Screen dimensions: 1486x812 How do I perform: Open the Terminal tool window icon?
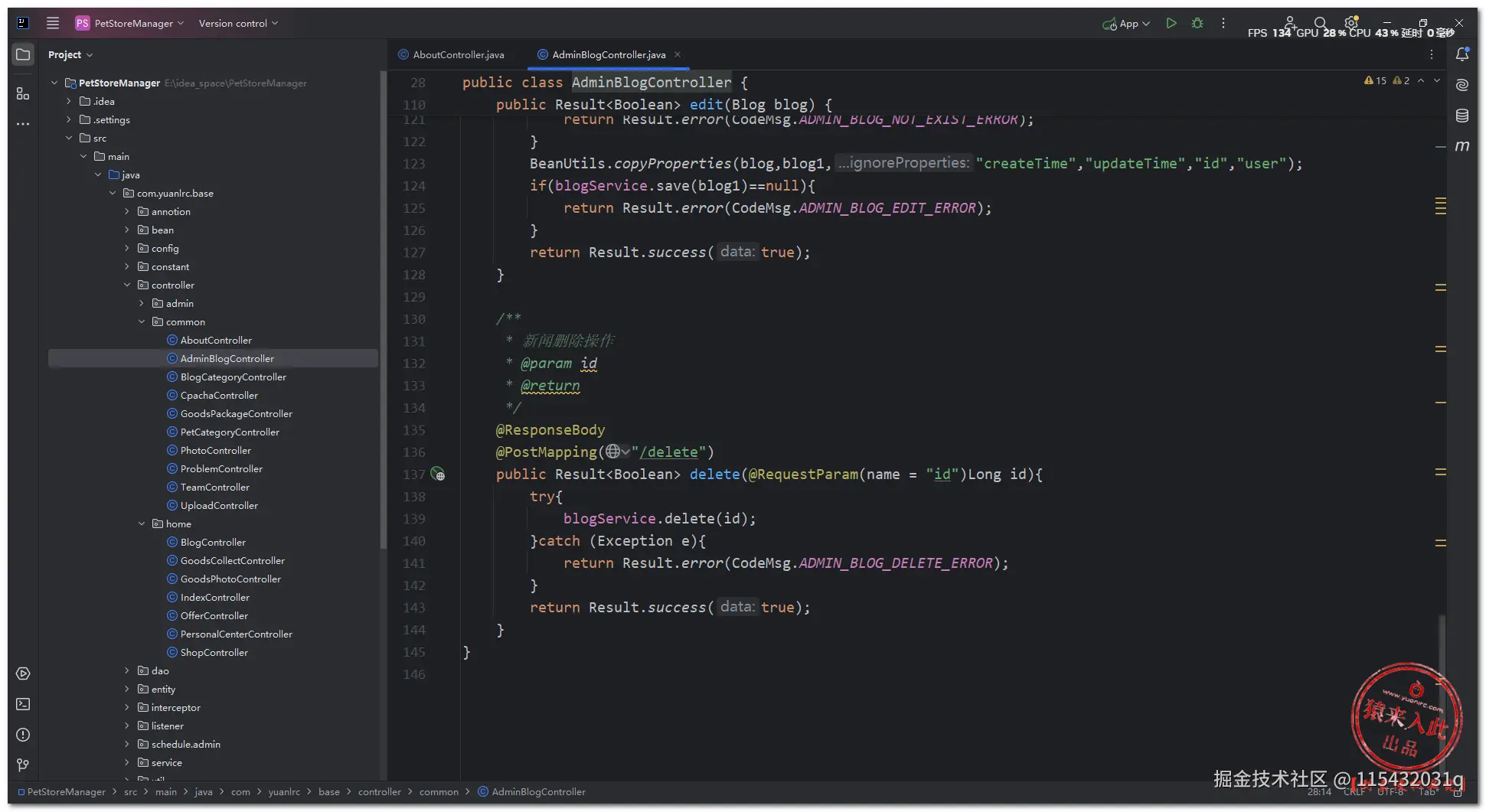(x=23, y=704)
